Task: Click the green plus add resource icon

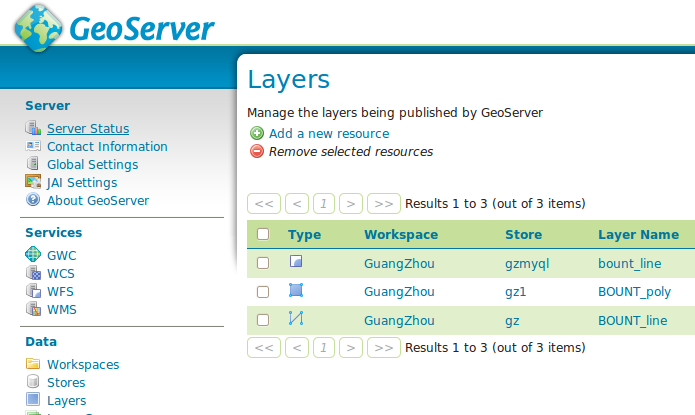Action: [x=257, y=133]
